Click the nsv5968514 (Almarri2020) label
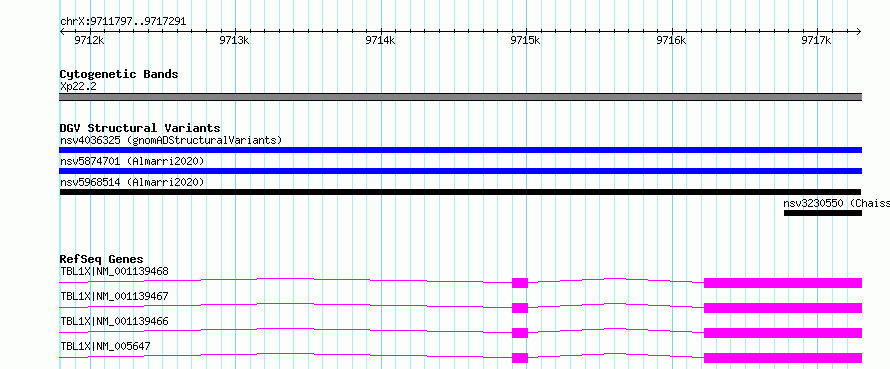 [132, 182]
